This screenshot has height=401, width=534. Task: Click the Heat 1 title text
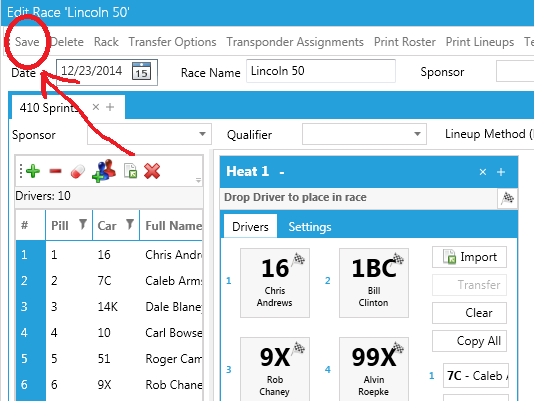click(x=248, y=171)
